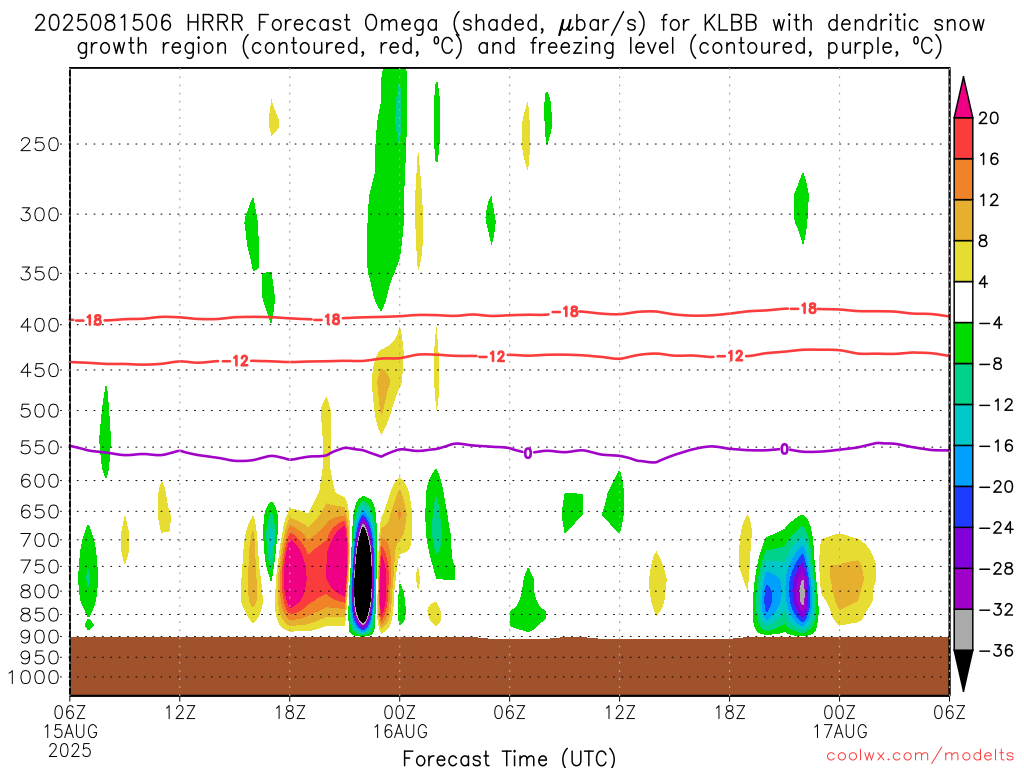
Task: Select the 700 pressure level label
Action: pyautogui.click(x=40, y=540)
